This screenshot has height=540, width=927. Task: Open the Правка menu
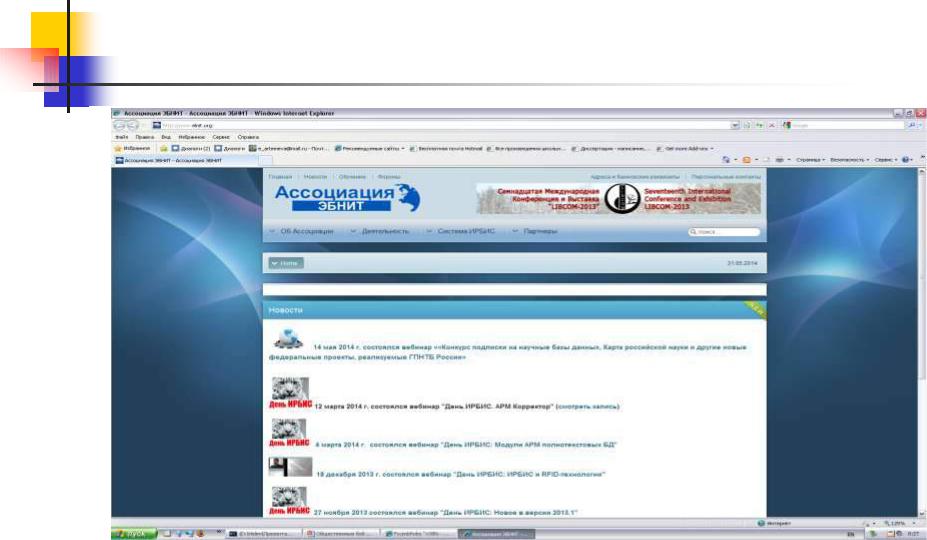click(x=144, y=137)
